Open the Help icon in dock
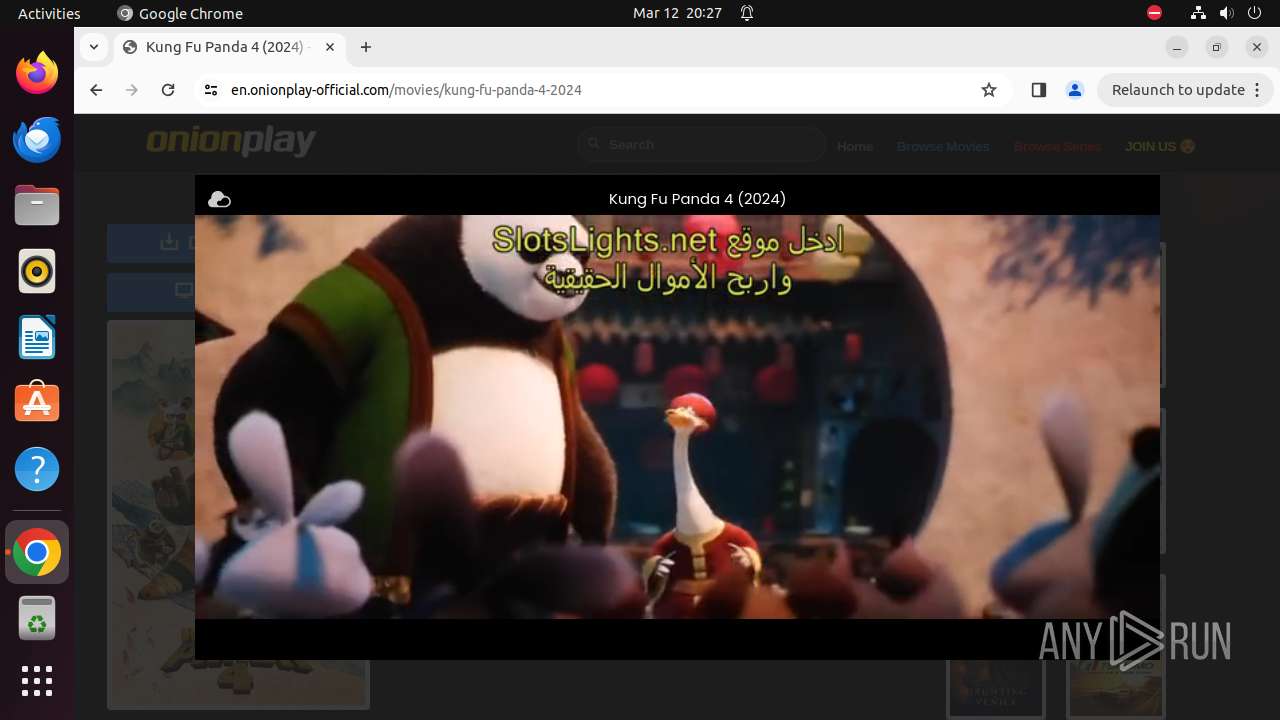1280x720 pixels. pyautogui.click(x=37, y=469)
